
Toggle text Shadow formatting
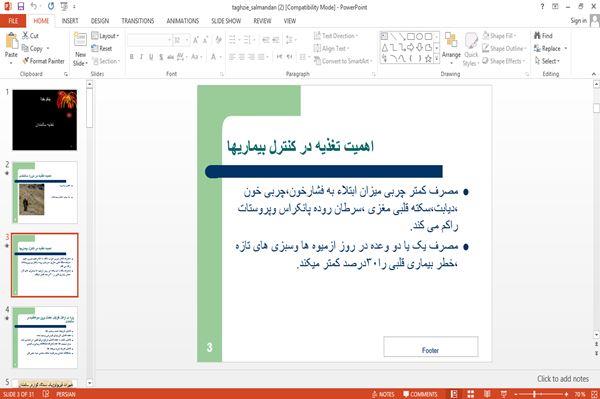(161, 57)
